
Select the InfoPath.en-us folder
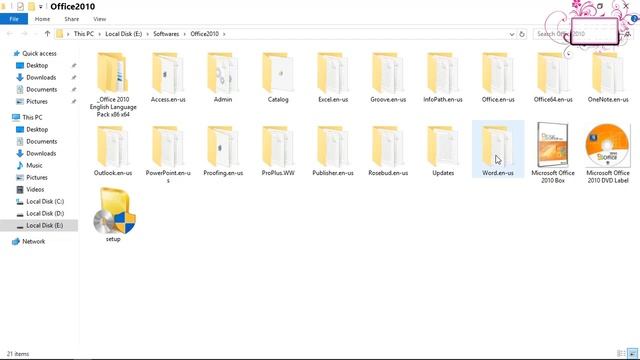(x=443, y=78)
